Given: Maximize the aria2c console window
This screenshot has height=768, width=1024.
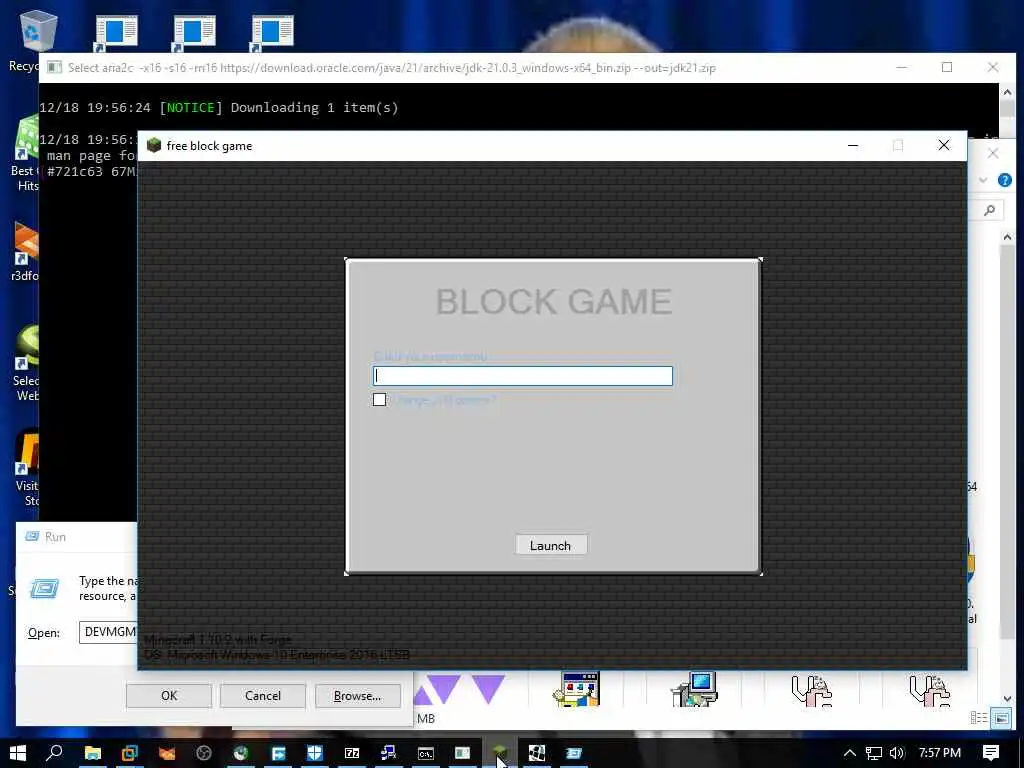Looking at the screenshot, I should coord(947,67).
